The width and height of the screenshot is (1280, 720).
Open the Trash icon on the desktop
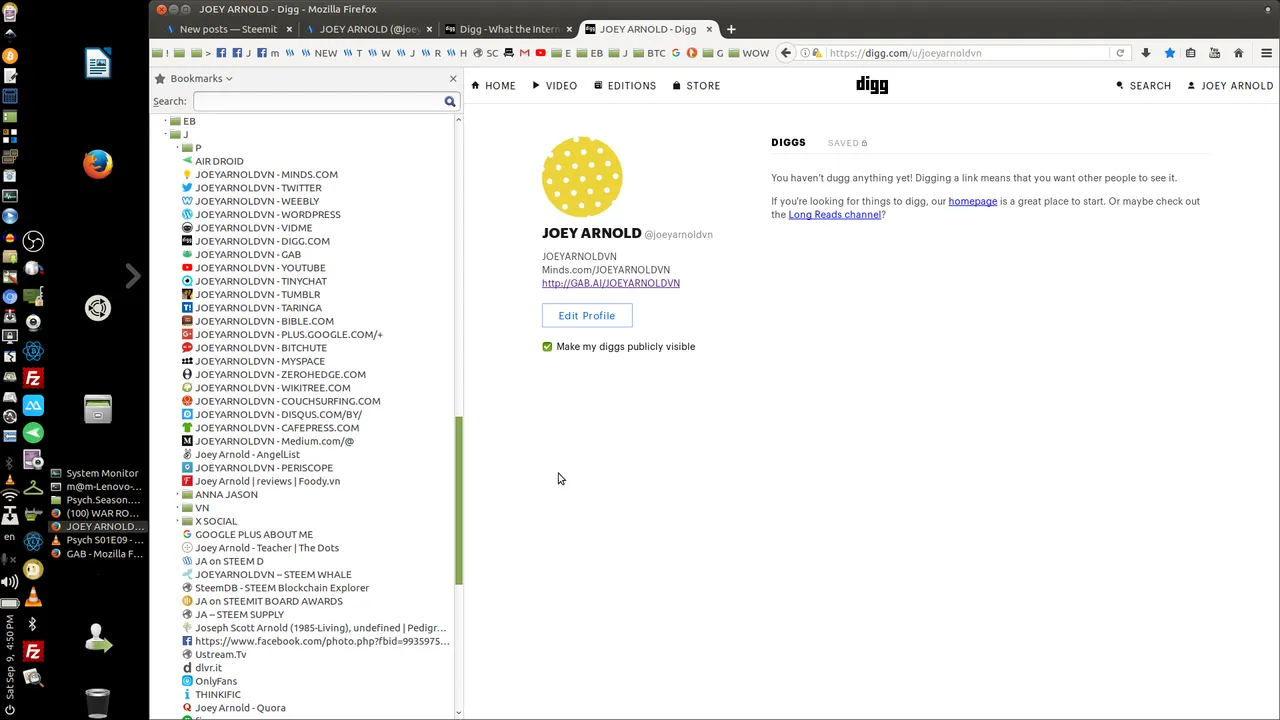tap(98, 702)
